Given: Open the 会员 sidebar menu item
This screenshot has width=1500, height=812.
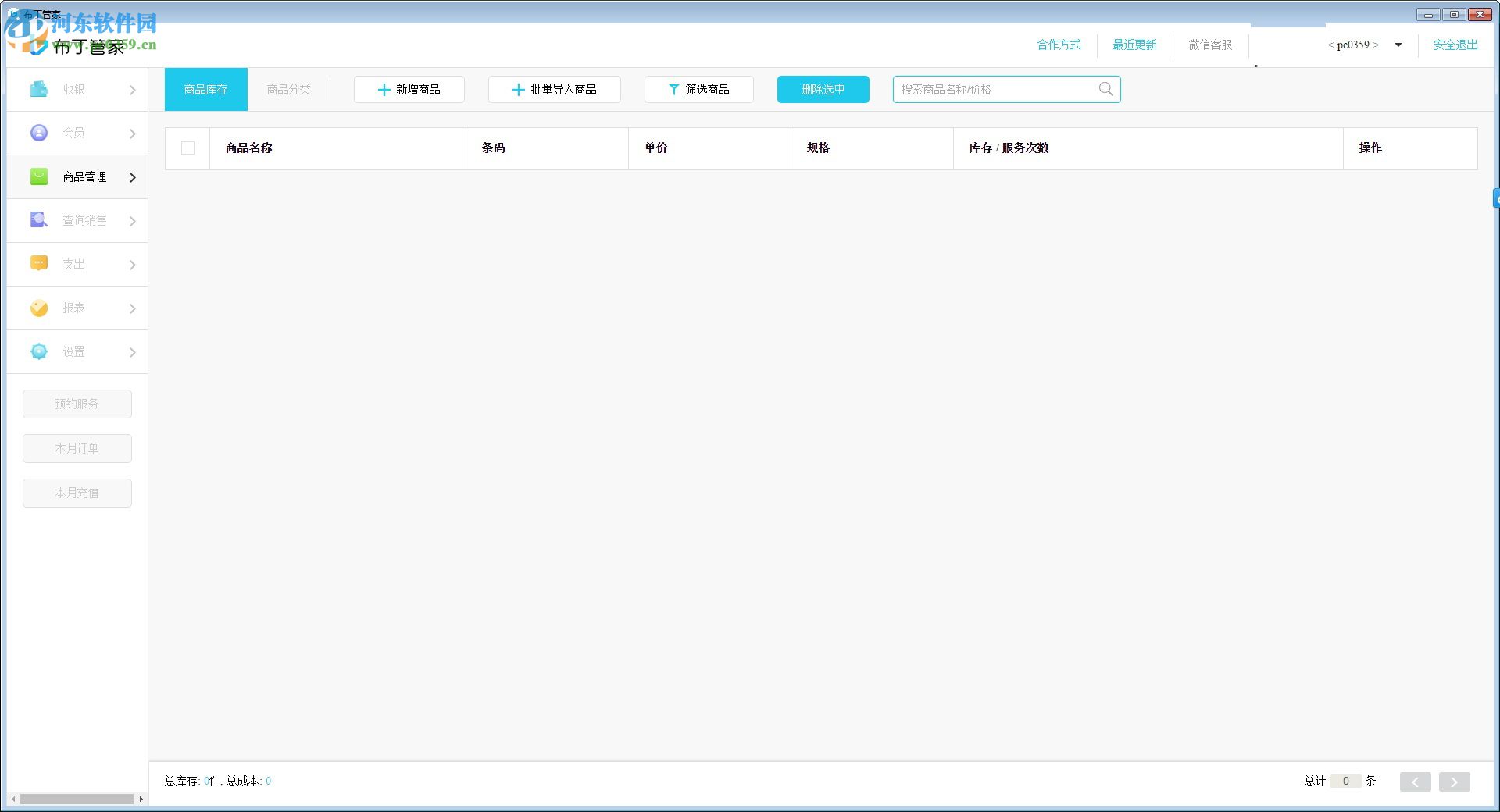Looking at the screenshot, I should point(77,133).
